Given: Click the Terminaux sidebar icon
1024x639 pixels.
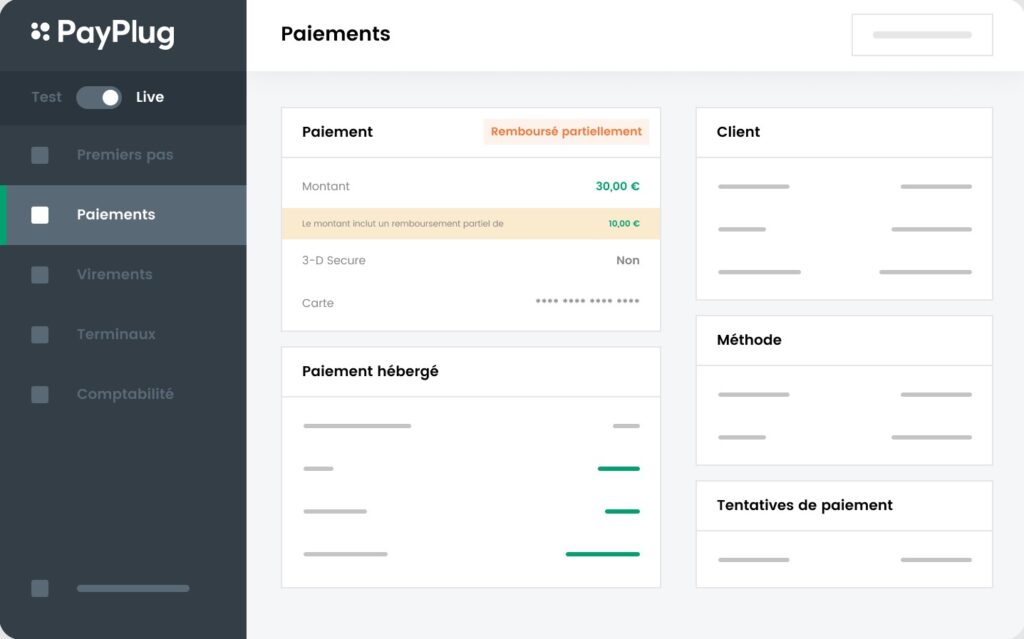Looking at the screenshot, I should tap(40, 335).
